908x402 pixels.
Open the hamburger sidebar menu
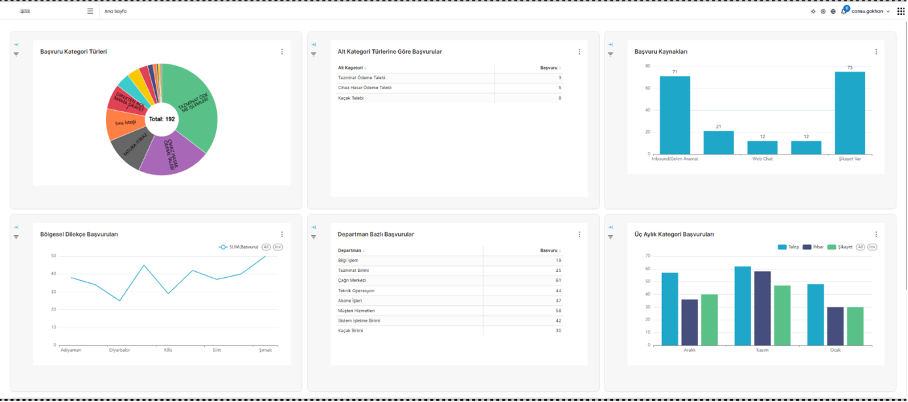pos(90,11)
